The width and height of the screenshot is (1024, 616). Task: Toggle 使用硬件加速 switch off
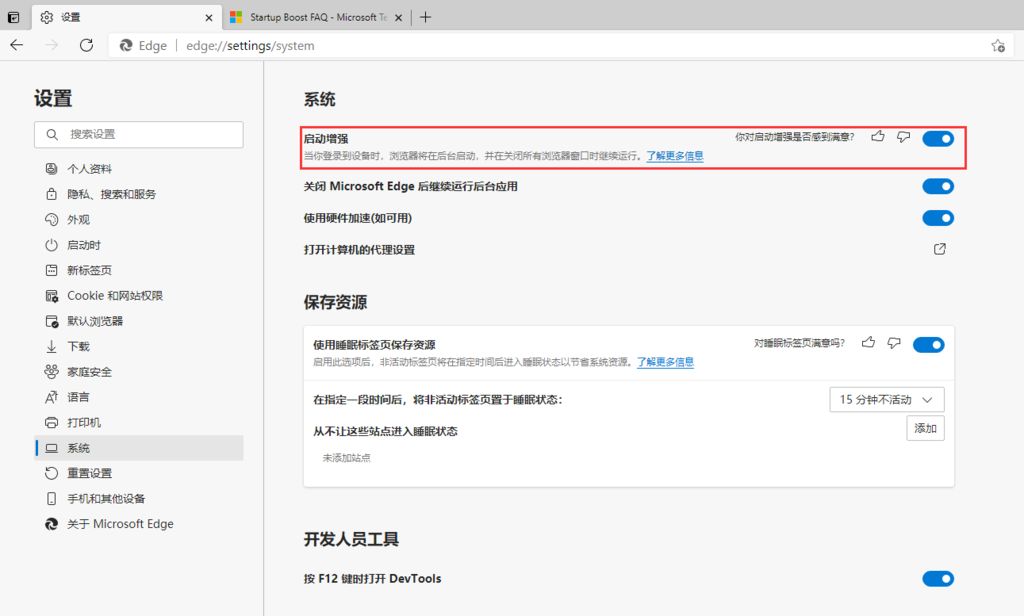938,218
